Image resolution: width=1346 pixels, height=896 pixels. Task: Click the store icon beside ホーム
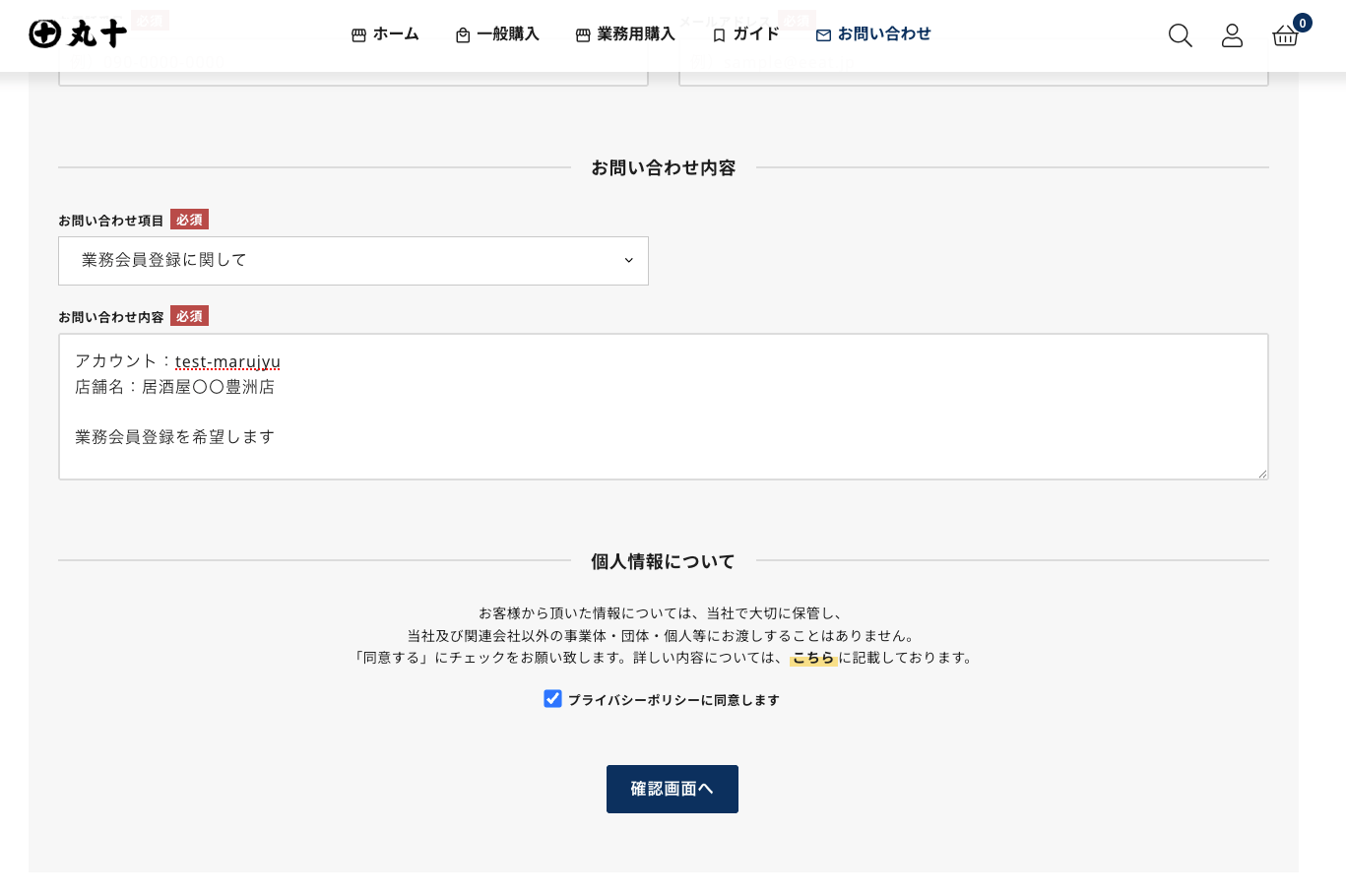[x=358, y=35]
